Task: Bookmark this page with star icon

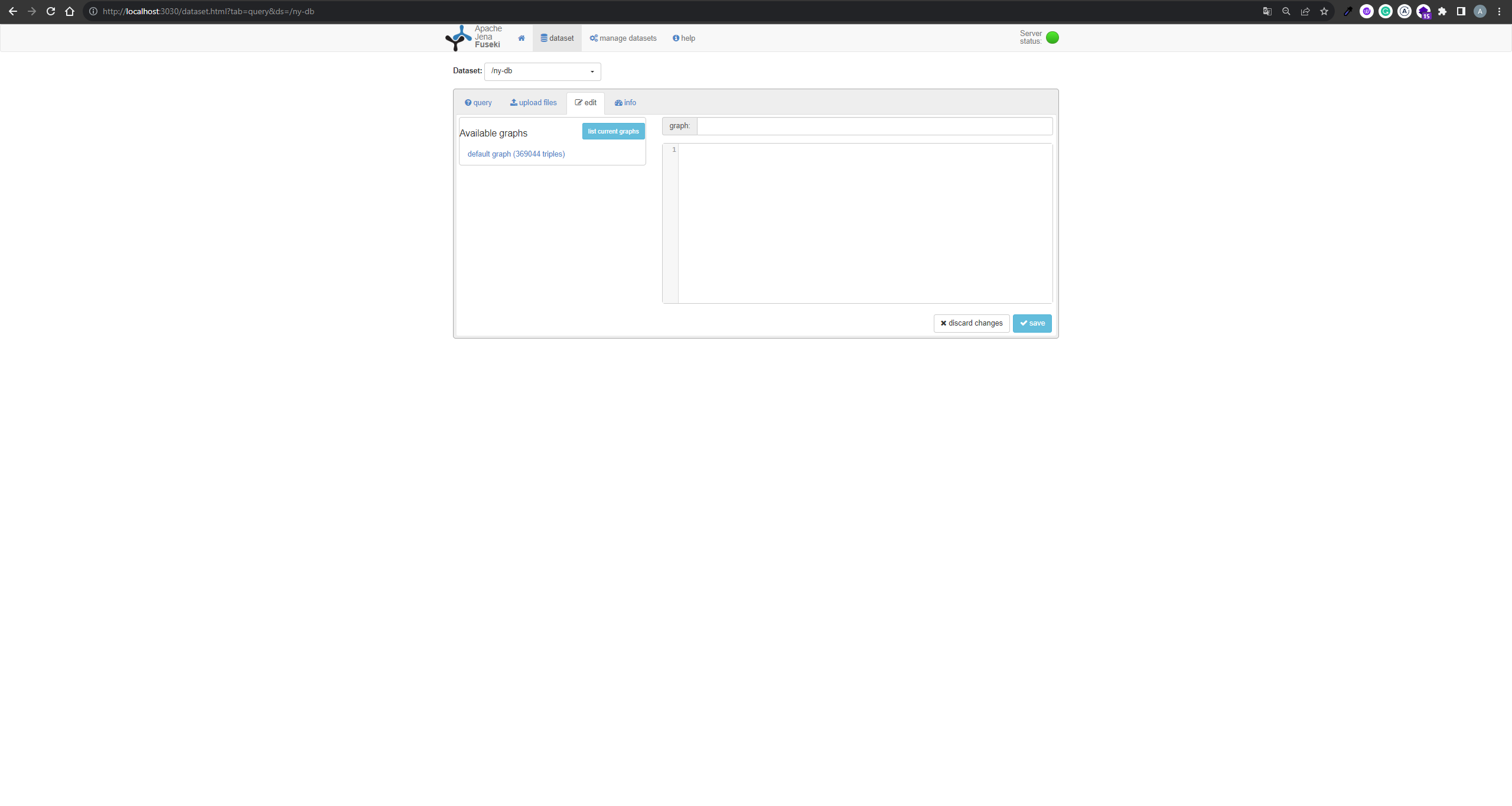Action: (1324, 11)
